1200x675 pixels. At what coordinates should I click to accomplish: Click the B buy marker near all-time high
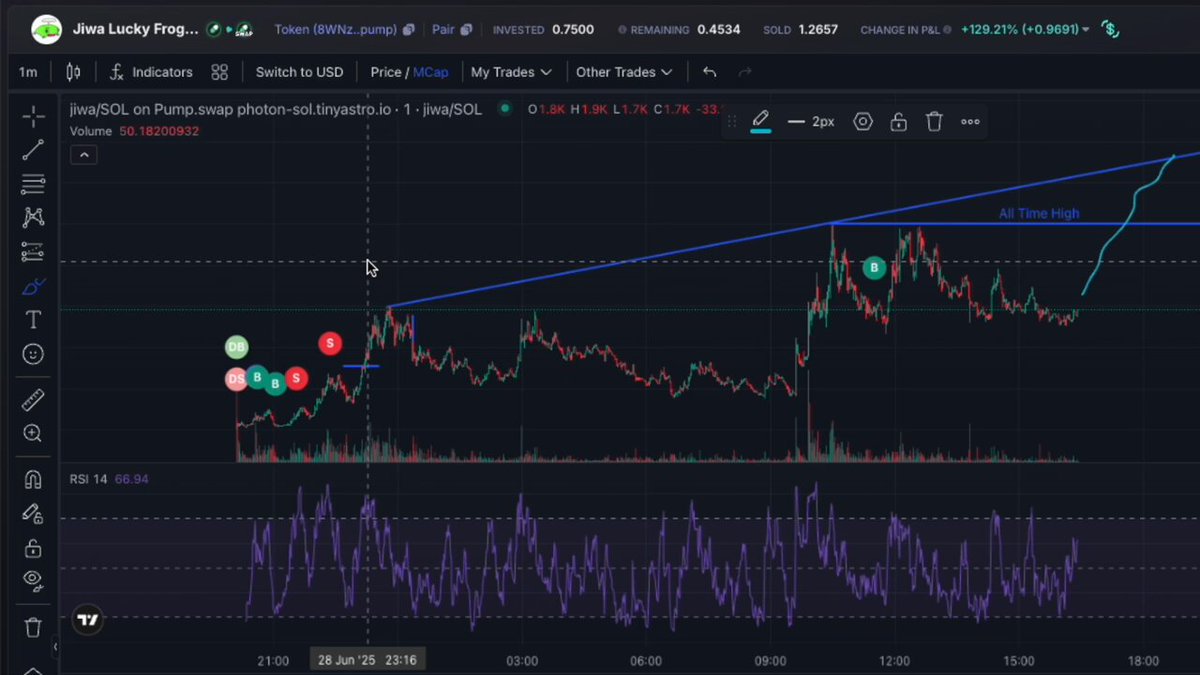tap(874, 268)
